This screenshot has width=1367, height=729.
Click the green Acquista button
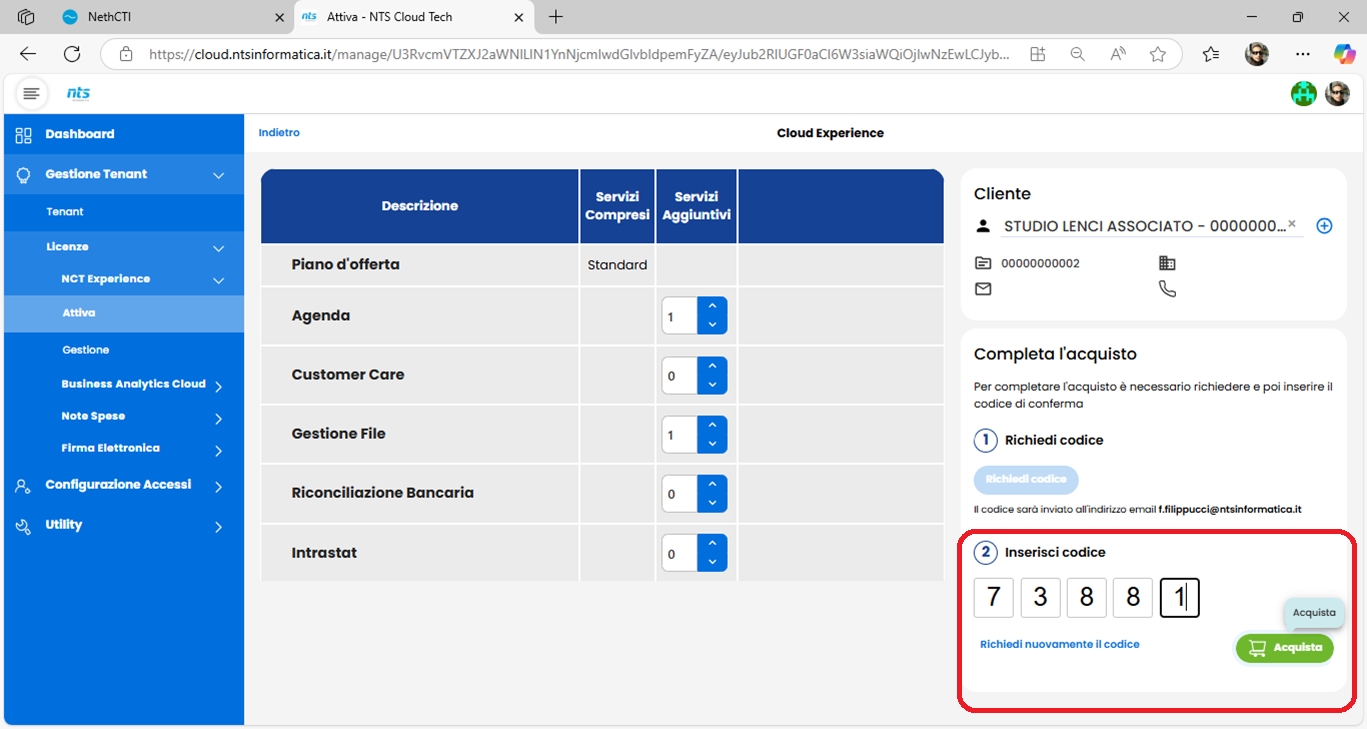tap(1285, 647)
